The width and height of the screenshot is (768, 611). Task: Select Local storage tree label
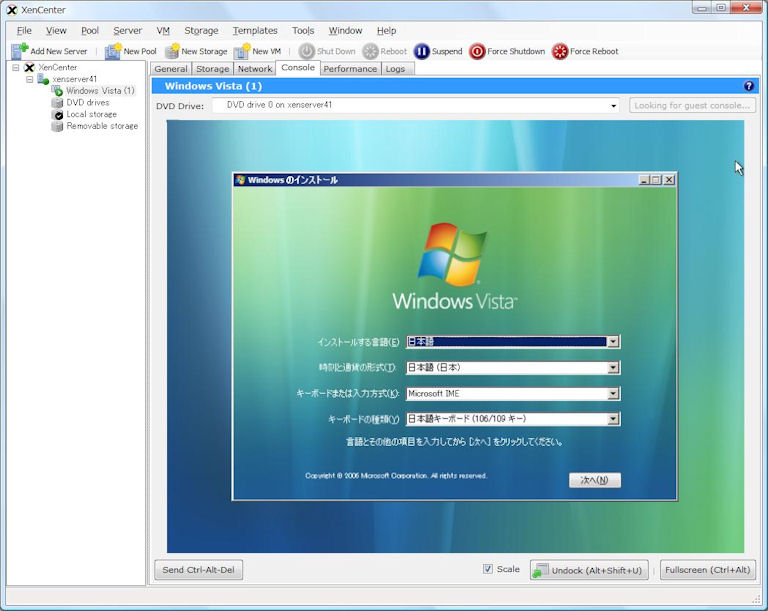click(92, 114)
